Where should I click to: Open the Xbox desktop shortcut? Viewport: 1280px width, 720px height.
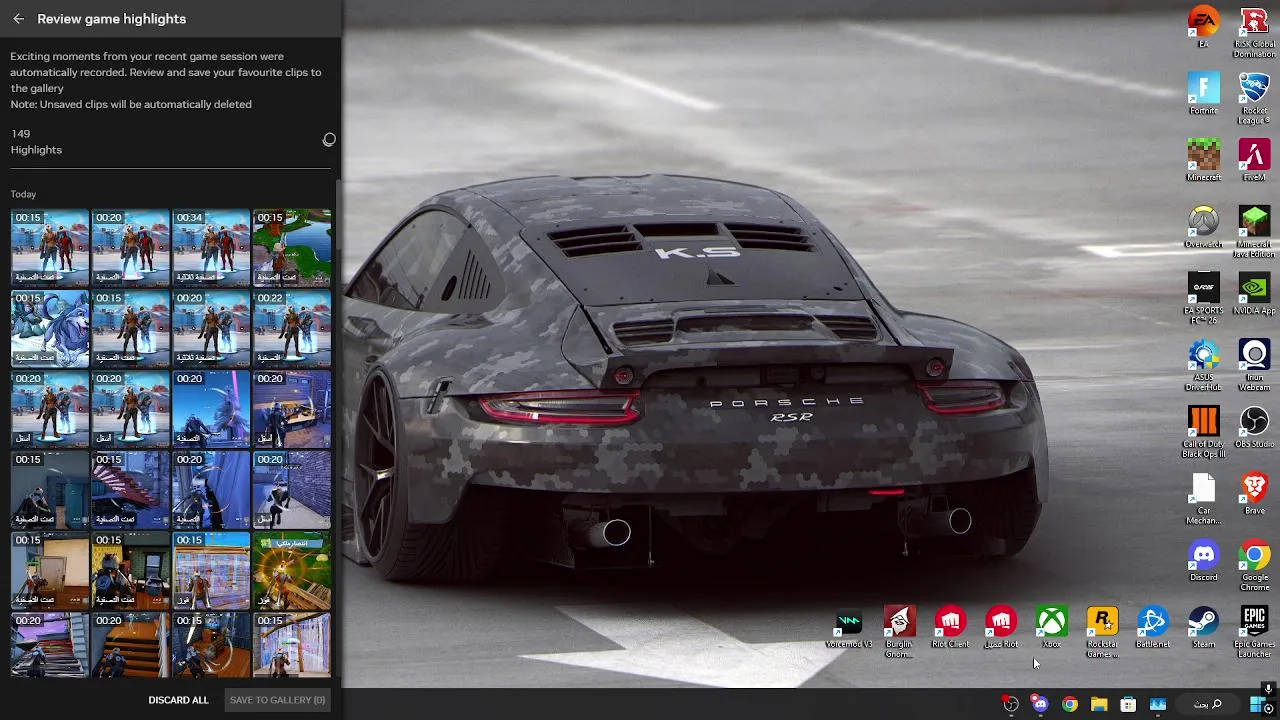coord(1051,627)
